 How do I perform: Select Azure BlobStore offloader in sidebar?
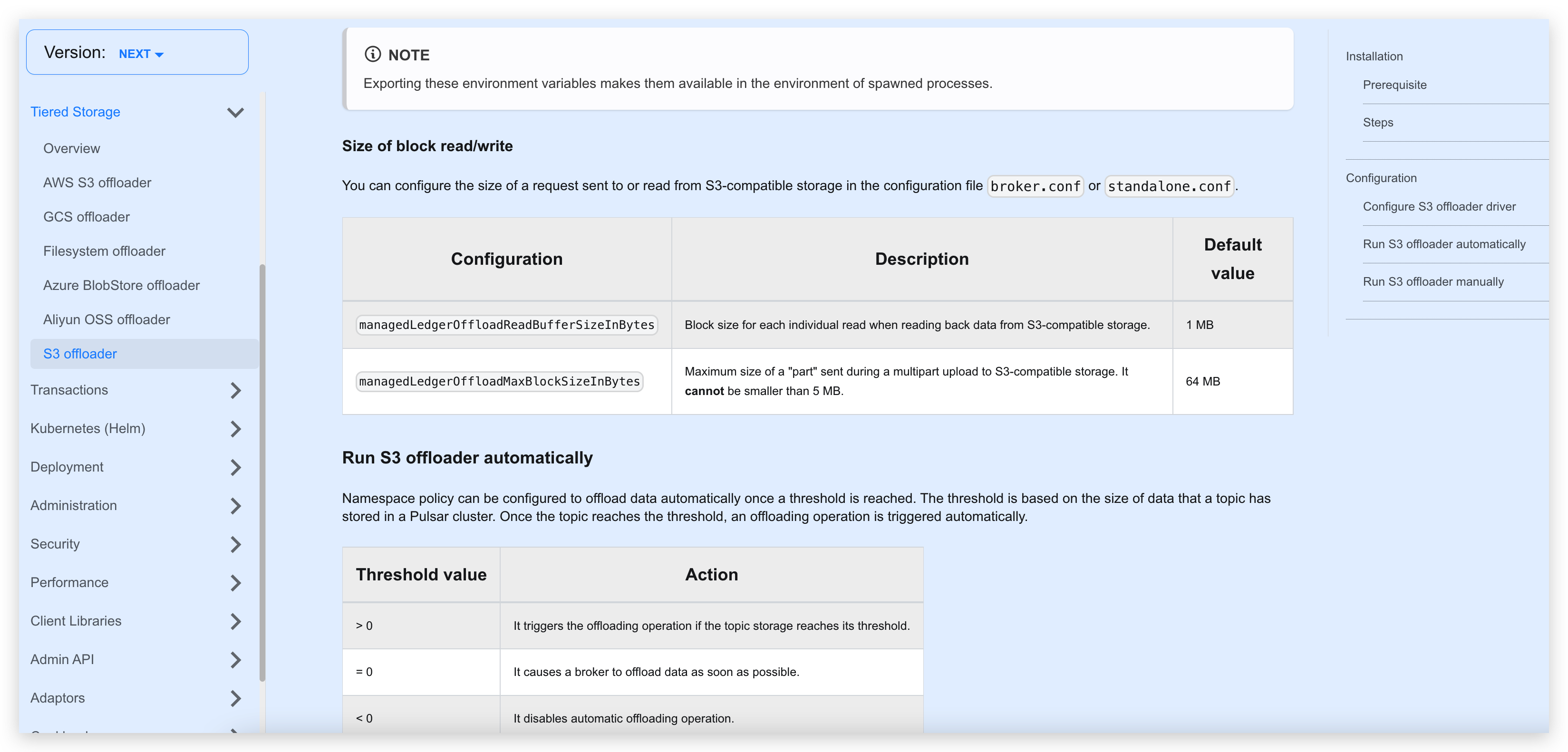[x=121, y=285]
